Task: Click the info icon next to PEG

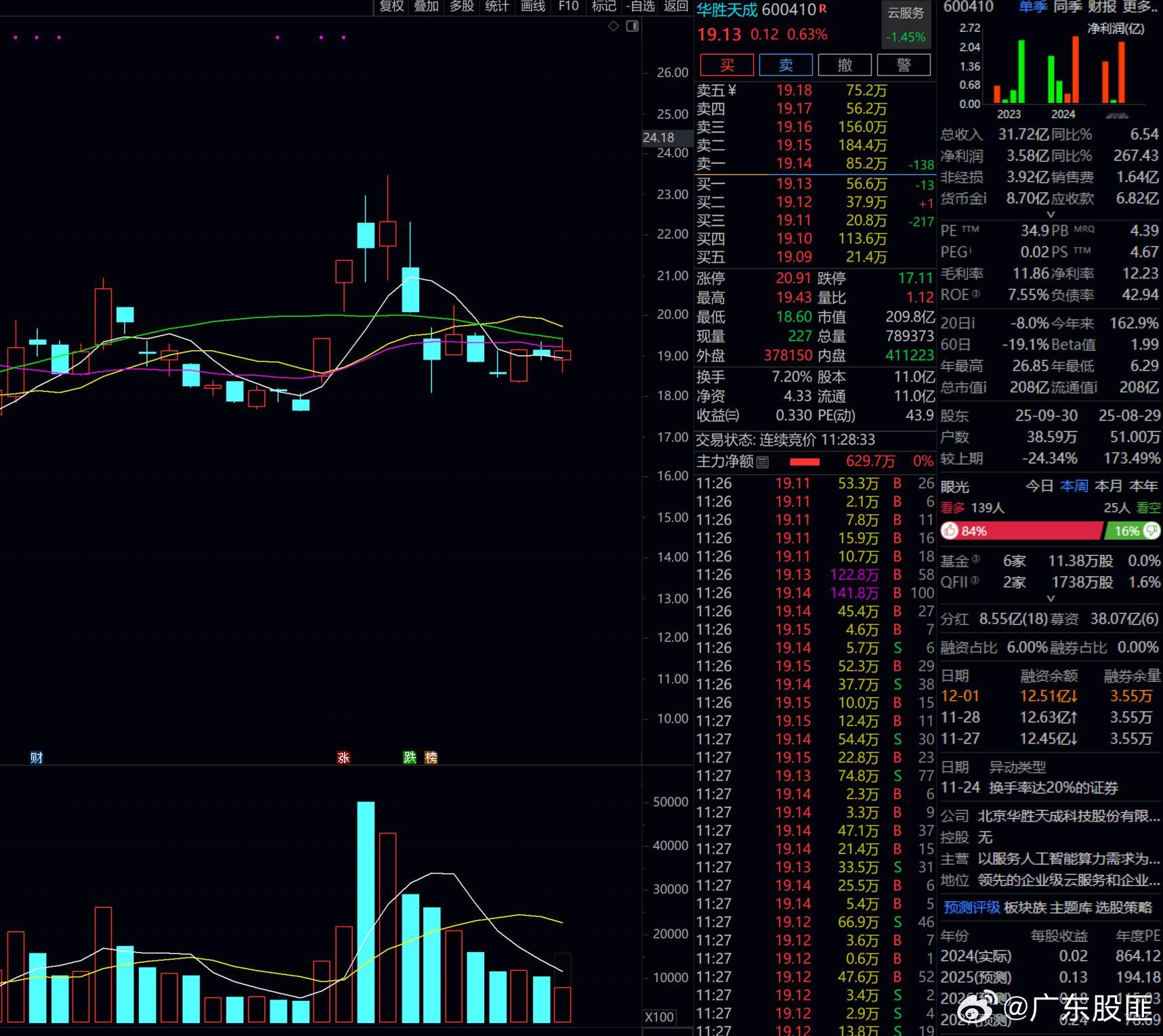Action: pyautogui.click(x=971, y=250)
